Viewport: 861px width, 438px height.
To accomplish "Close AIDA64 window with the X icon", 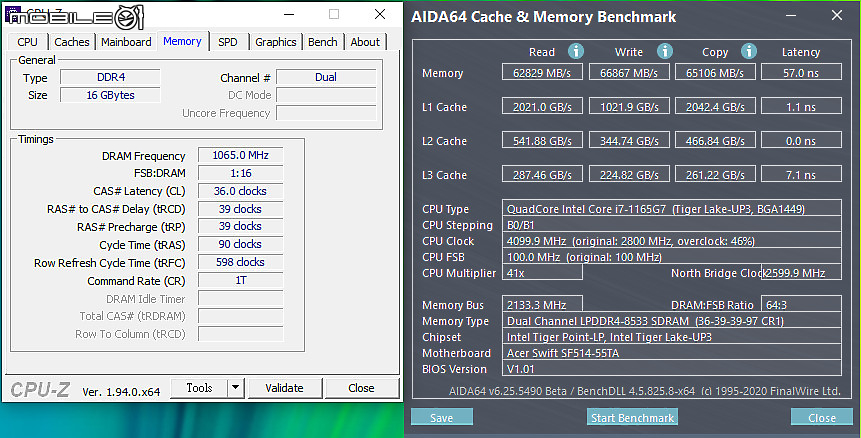I will pos(837,15).
